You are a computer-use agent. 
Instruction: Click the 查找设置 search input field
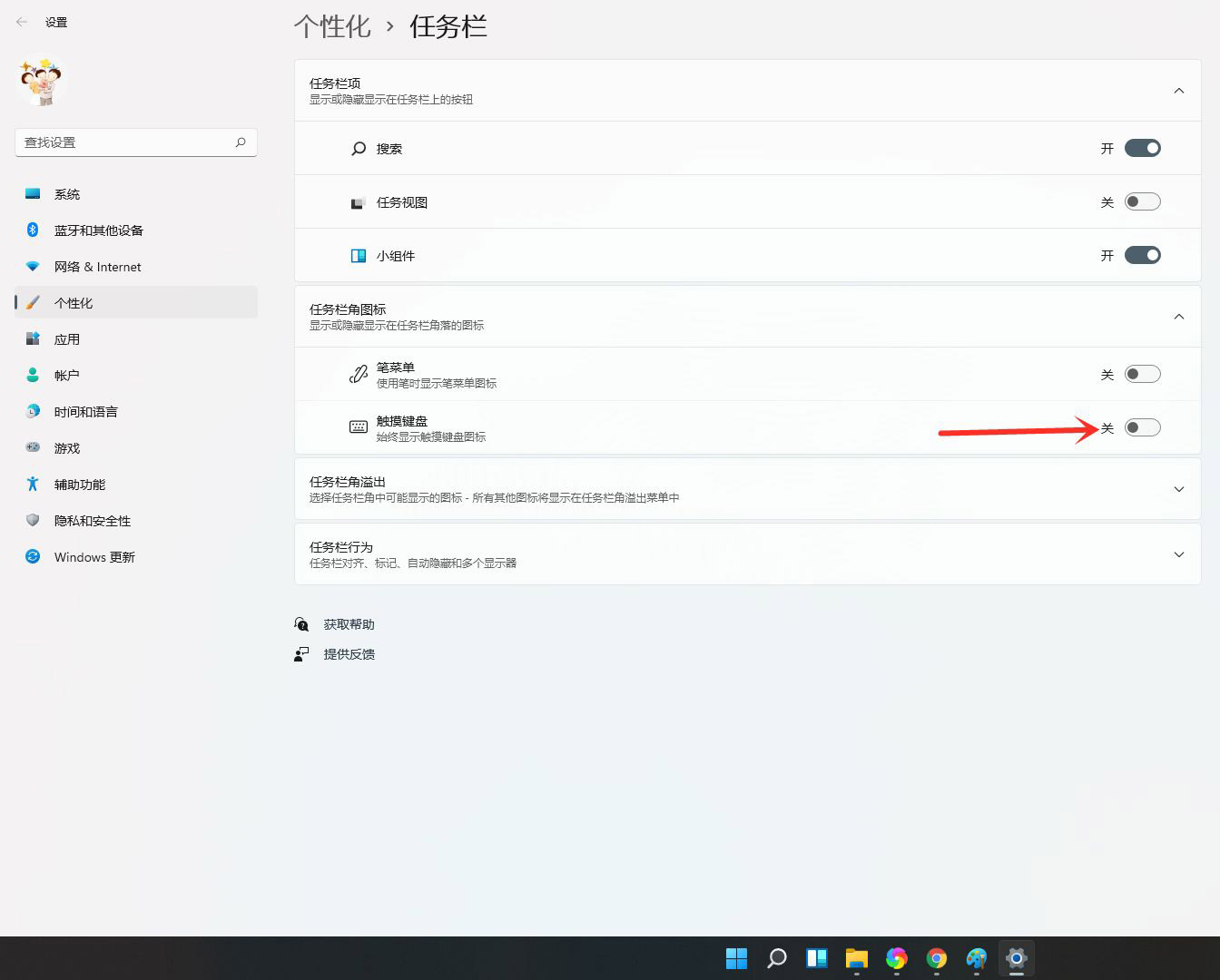click(x=136, y=142)
